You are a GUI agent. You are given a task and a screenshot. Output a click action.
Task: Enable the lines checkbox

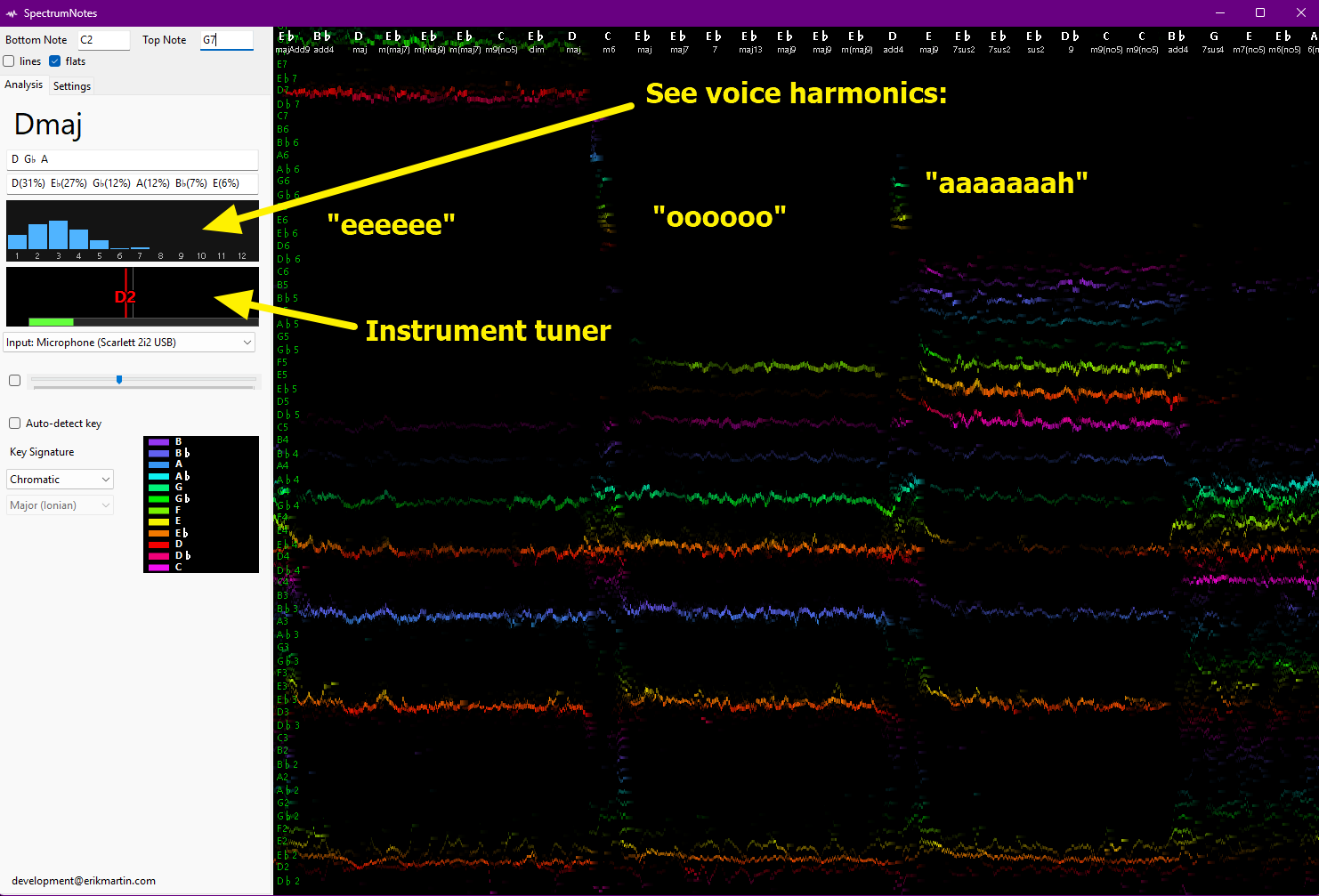pos(9,61)
